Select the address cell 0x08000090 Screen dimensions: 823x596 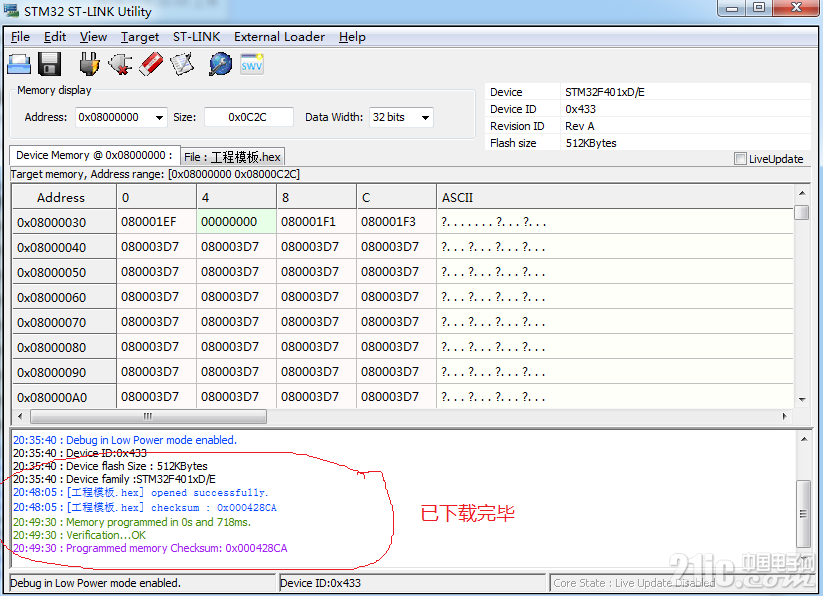64,372
